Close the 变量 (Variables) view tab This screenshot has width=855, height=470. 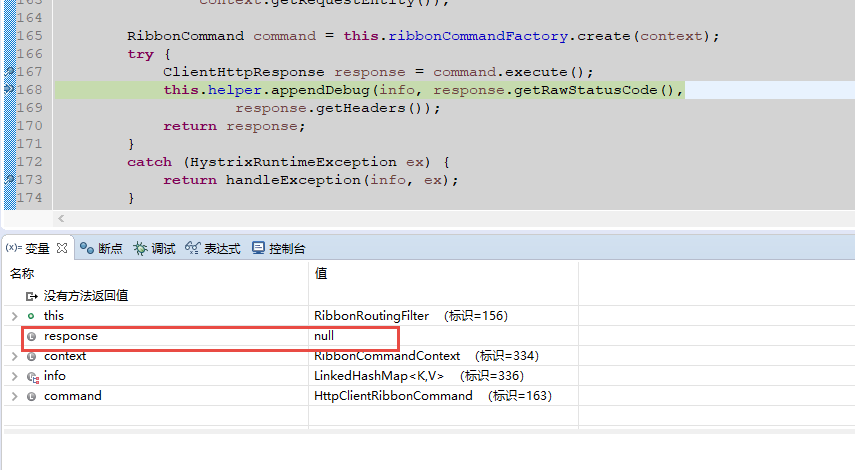click(x=62, y=248)
